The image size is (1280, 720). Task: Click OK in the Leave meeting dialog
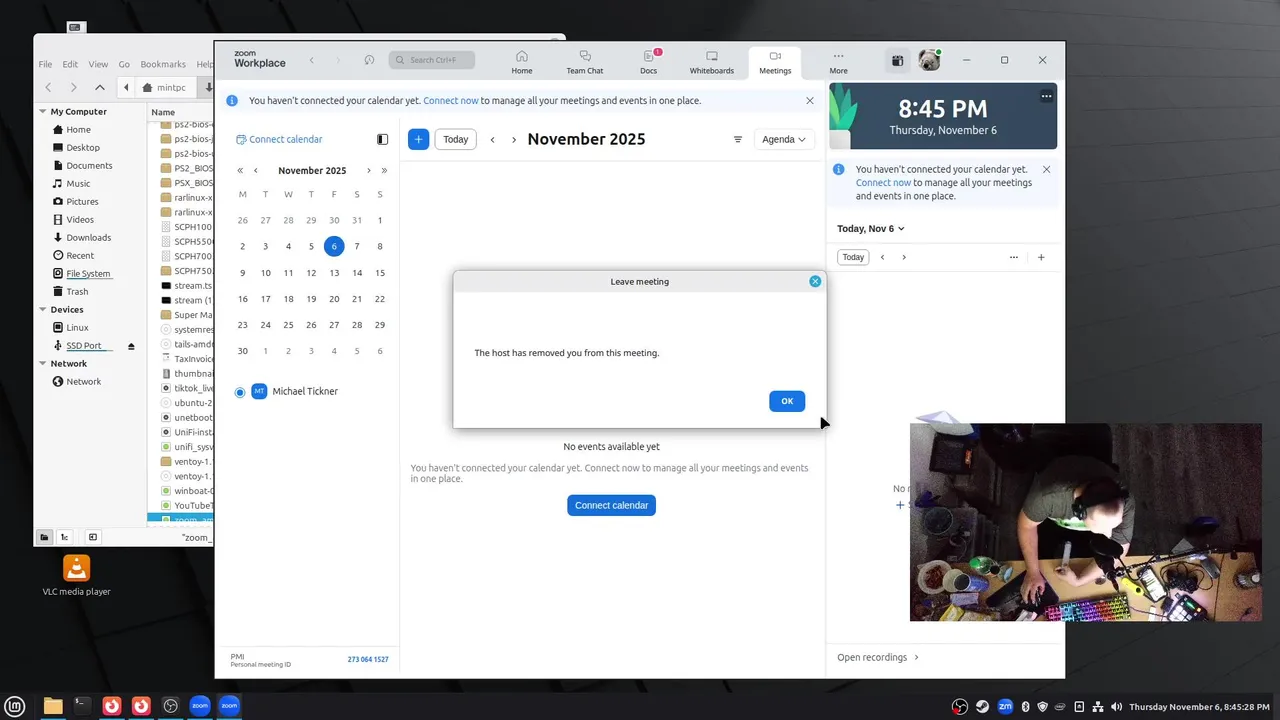pos(787,401)
